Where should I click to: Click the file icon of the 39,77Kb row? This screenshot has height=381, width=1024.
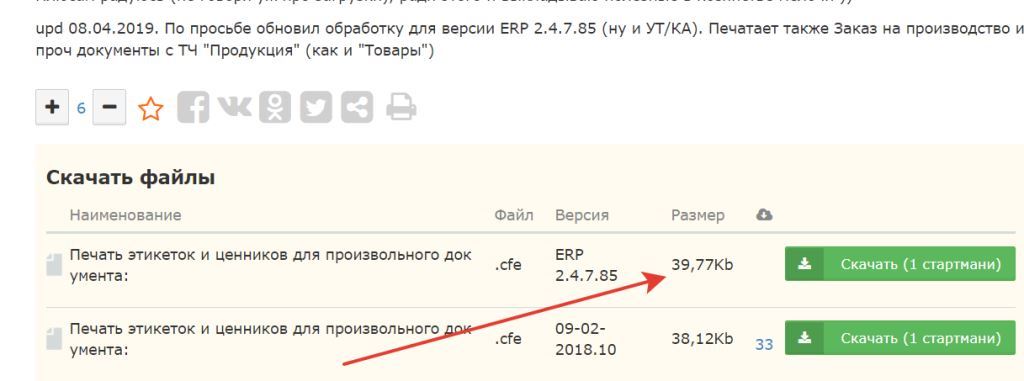coord(54,265)
